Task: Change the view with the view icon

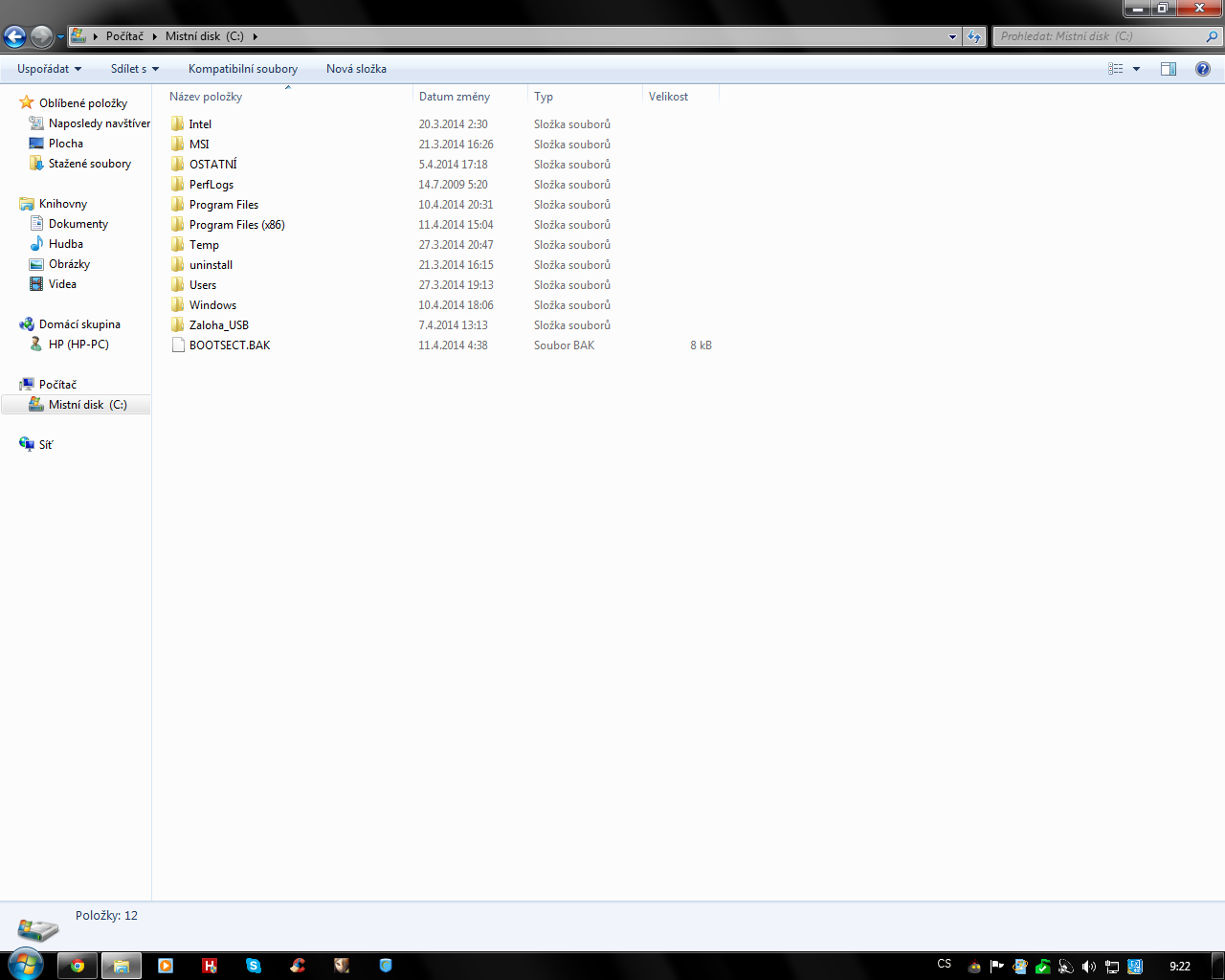Action: point(1116,69)
